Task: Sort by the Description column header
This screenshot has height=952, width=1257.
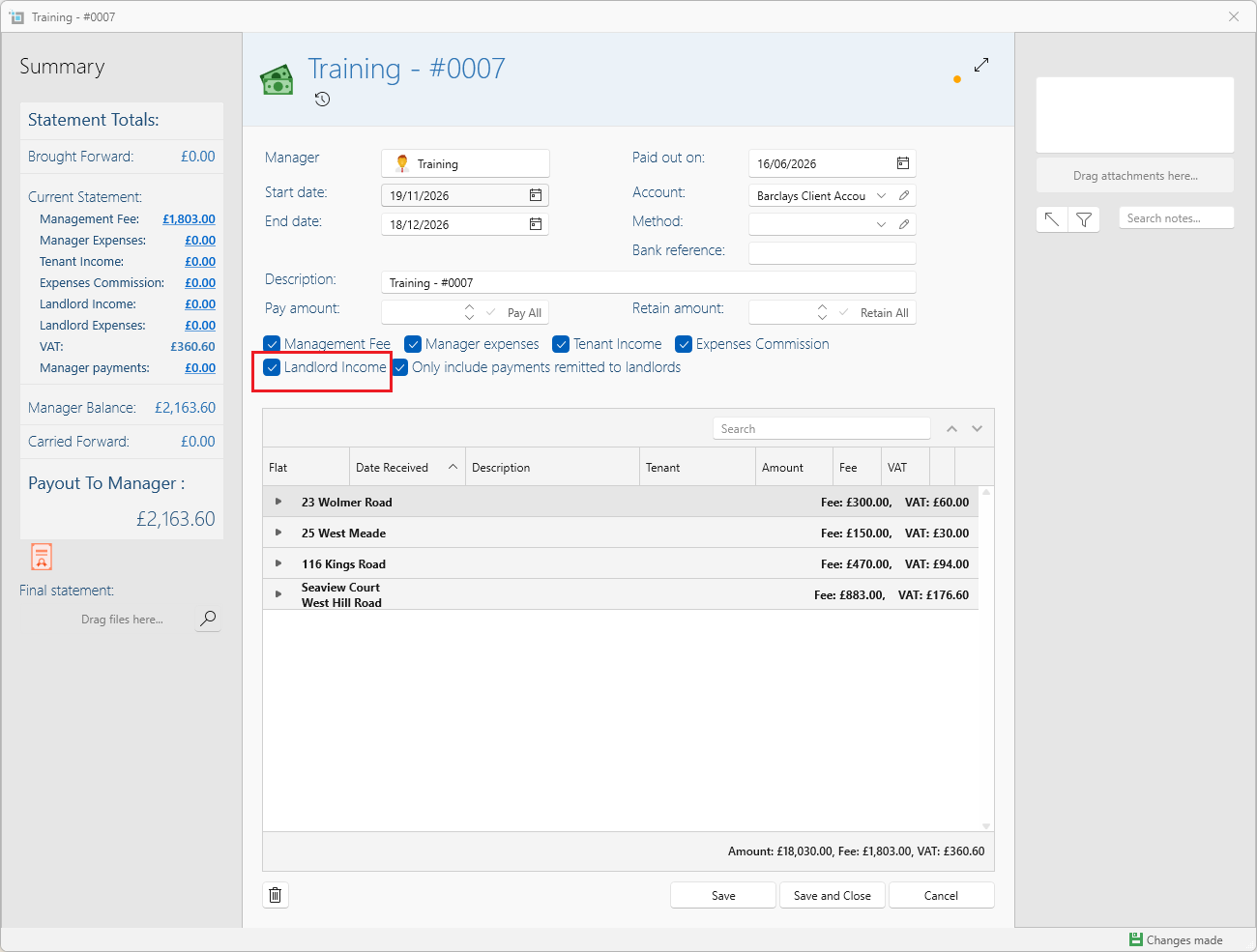Action: tap(552, 467)
